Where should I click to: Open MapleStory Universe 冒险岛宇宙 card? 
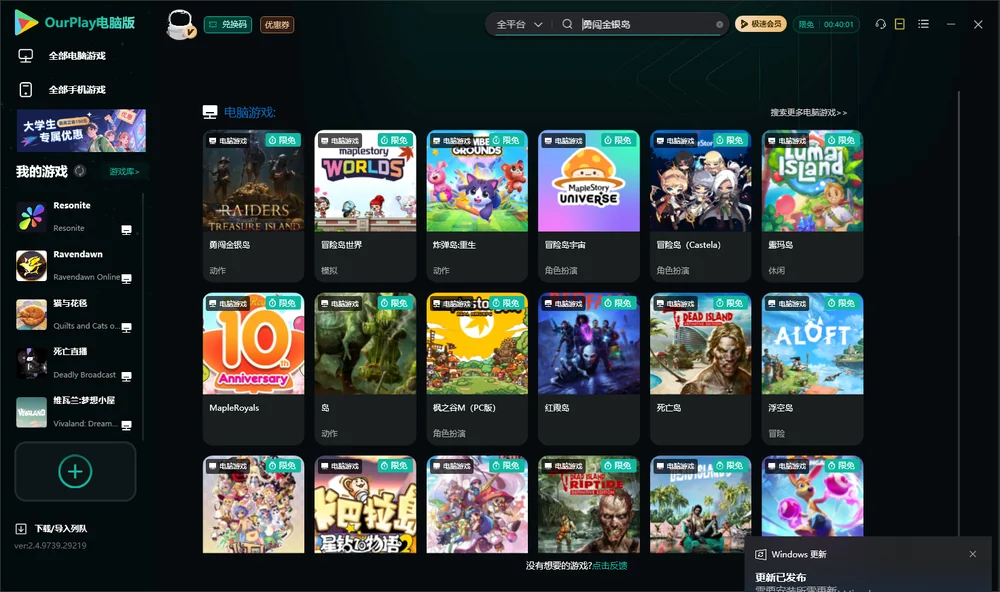tap(589, 206)
